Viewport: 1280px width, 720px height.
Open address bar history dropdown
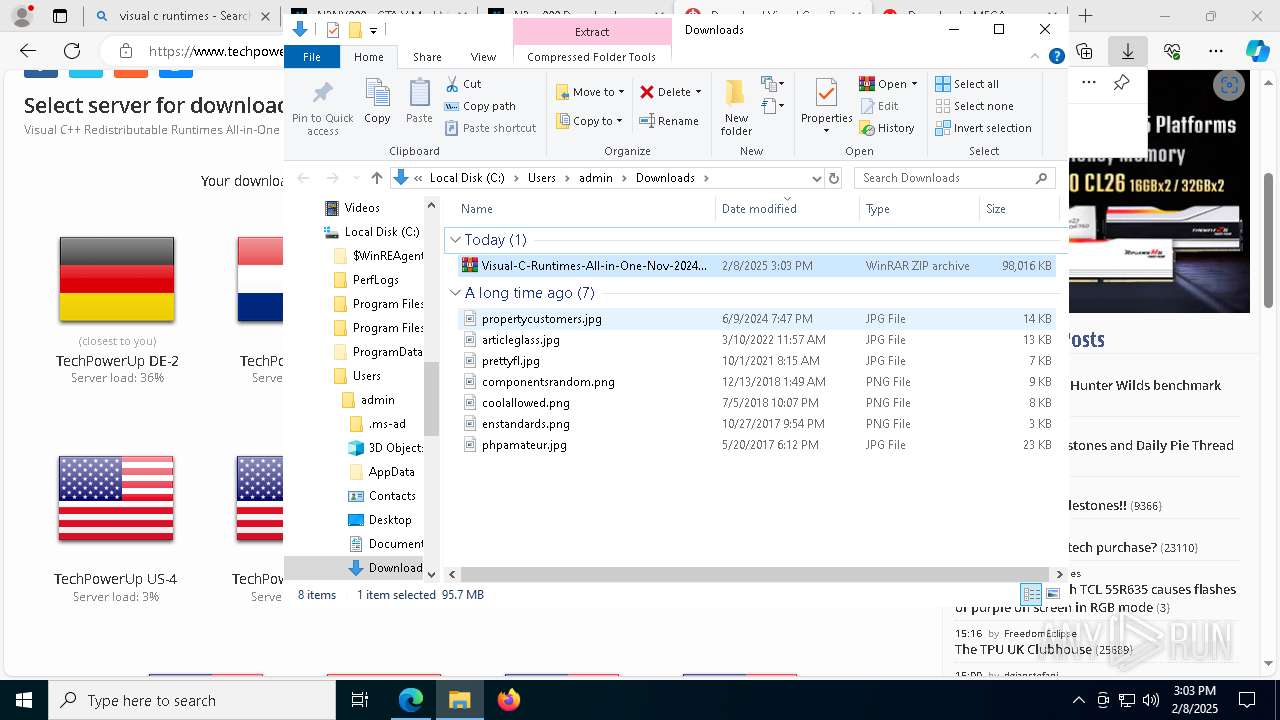click(817, 178)
